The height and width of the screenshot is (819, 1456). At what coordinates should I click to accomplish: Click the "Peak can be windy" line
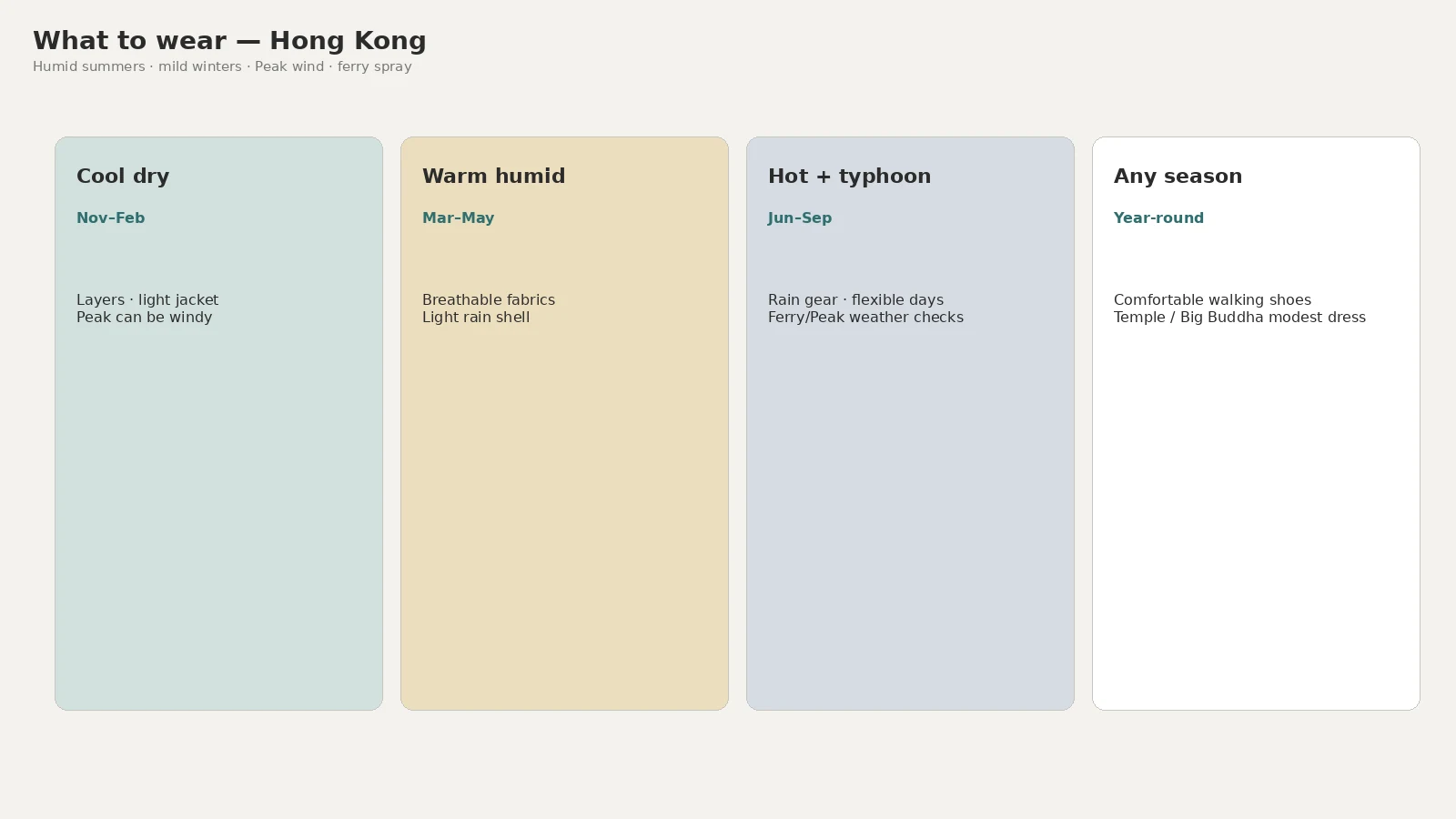[144, 317]
